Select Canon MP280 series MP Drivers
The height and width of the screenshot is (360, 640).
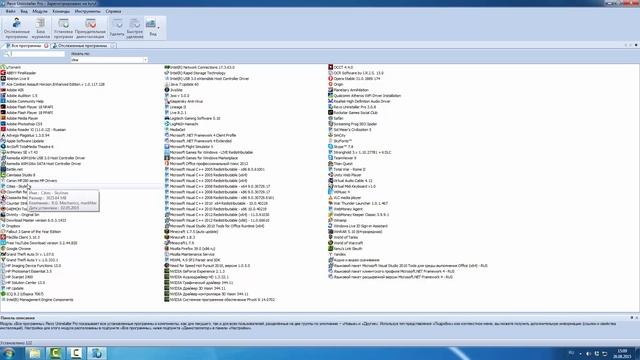[x=29, y=181]
